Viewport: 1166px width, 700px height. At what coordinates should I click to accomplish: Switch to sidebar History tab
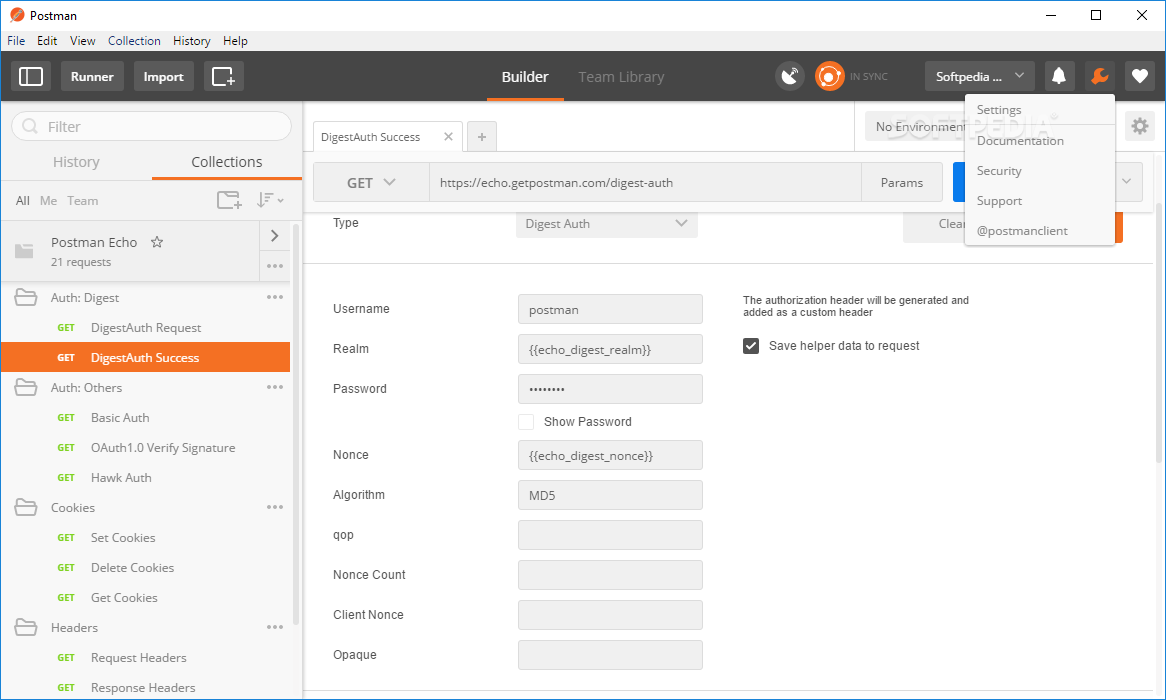pyautogui.click(x=76, y=162)
